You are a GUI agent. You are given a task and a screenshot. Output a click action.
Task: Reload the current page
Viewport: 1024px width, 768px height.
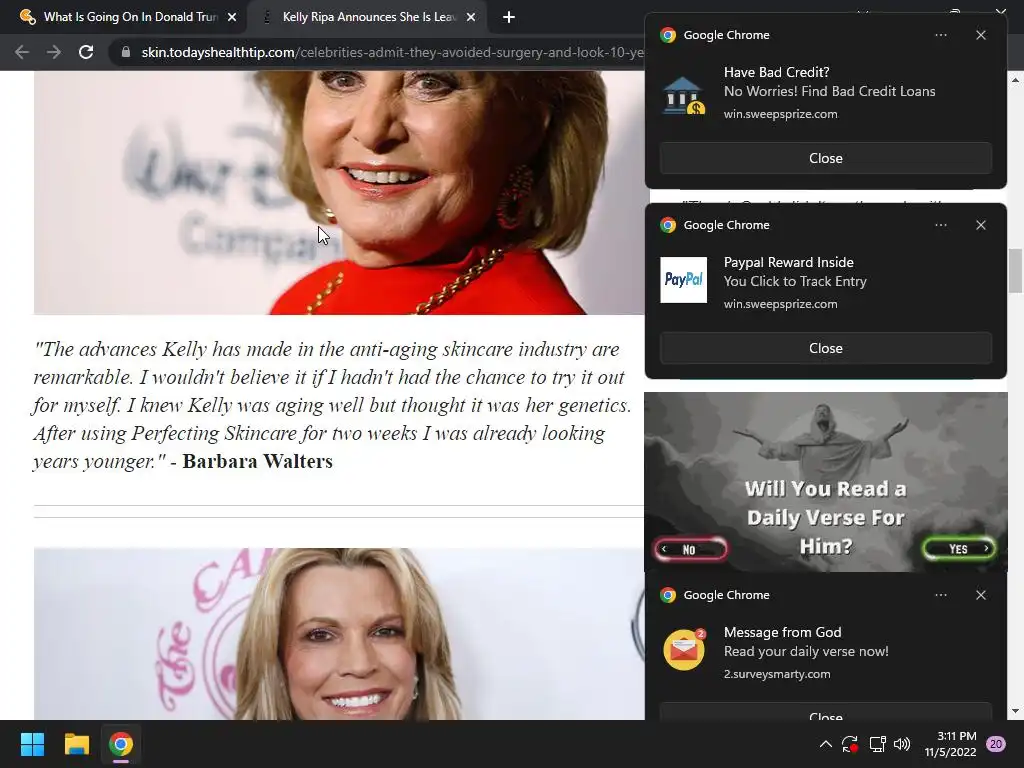coord(86,52)
